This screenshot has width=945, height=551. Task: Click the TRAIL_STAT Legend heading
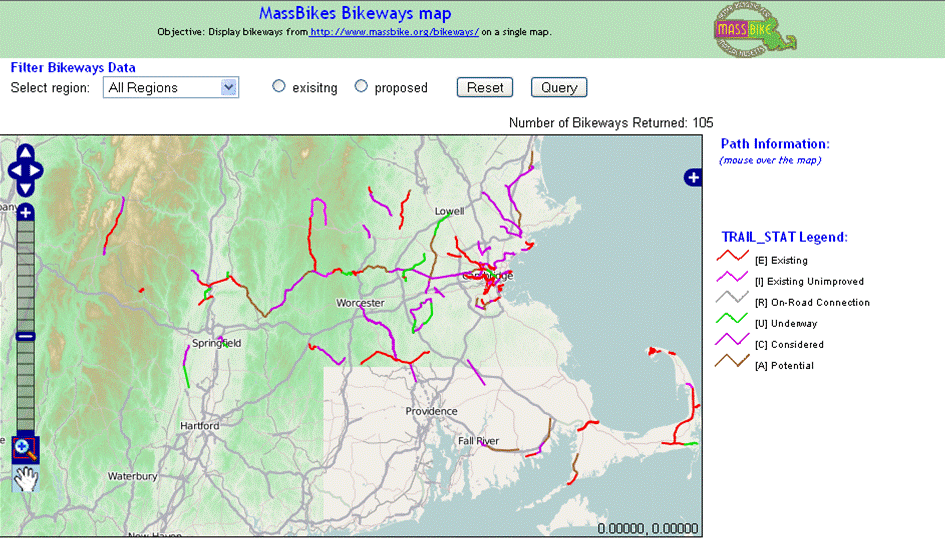click(x=784, y=237)
